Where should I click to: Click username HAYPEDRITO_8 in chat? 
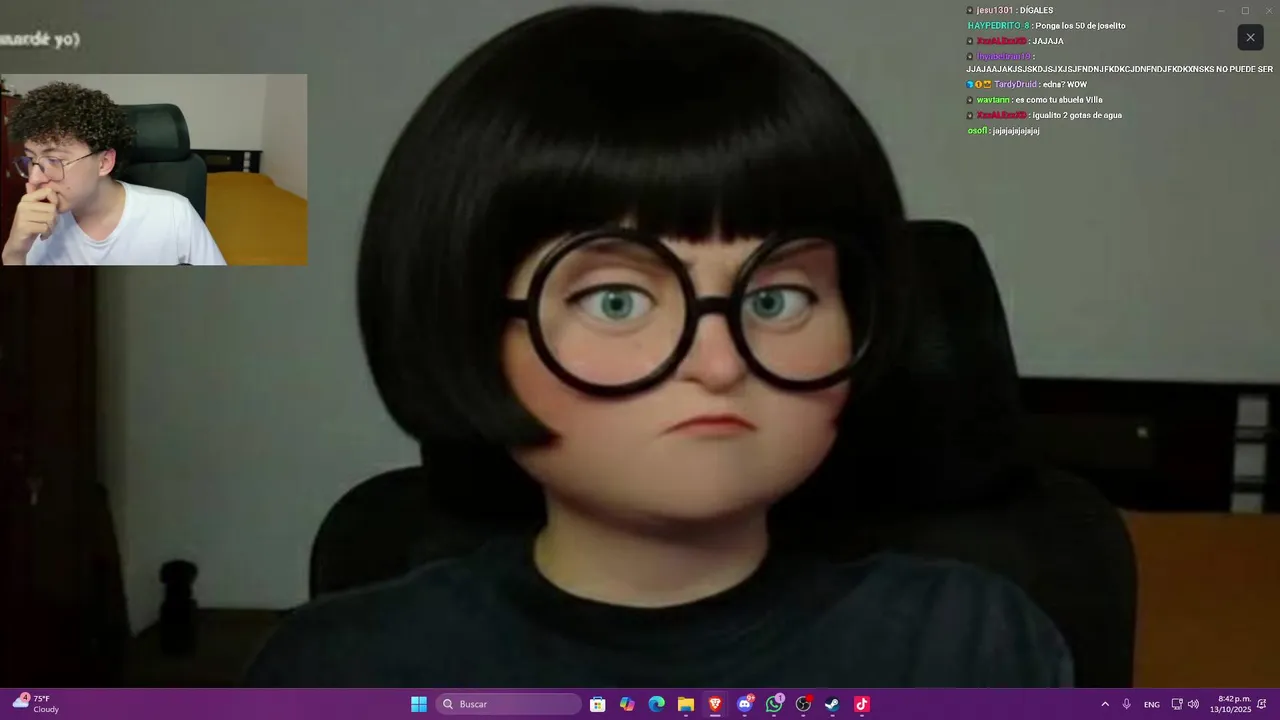(998, 26)
